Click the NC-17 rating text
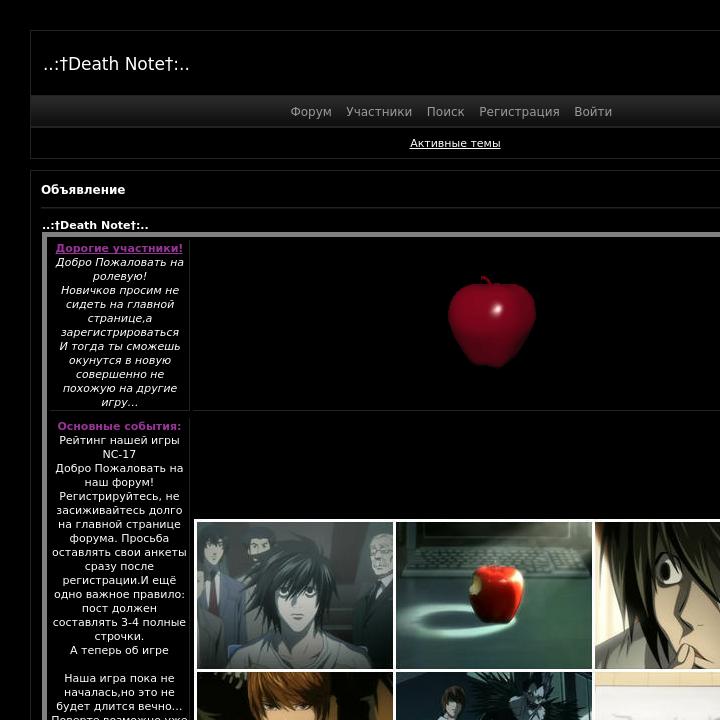 coord(119,454)
